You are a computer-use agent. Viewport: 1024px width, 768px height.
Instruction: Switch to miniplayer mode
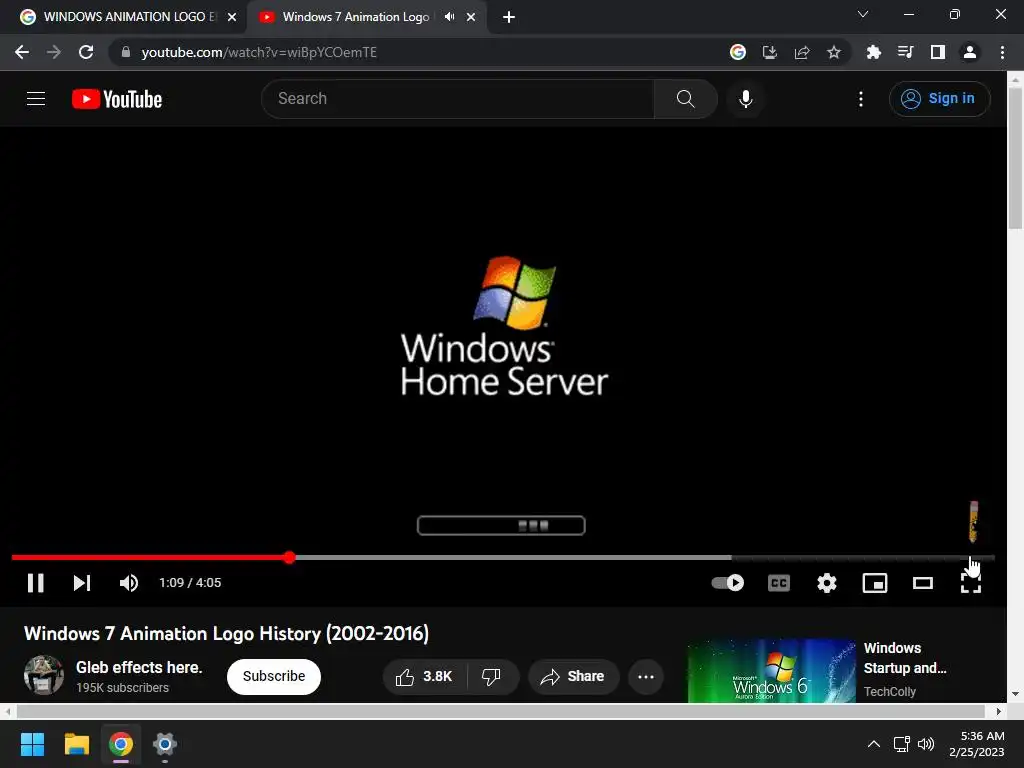click(x=874, y=583)
